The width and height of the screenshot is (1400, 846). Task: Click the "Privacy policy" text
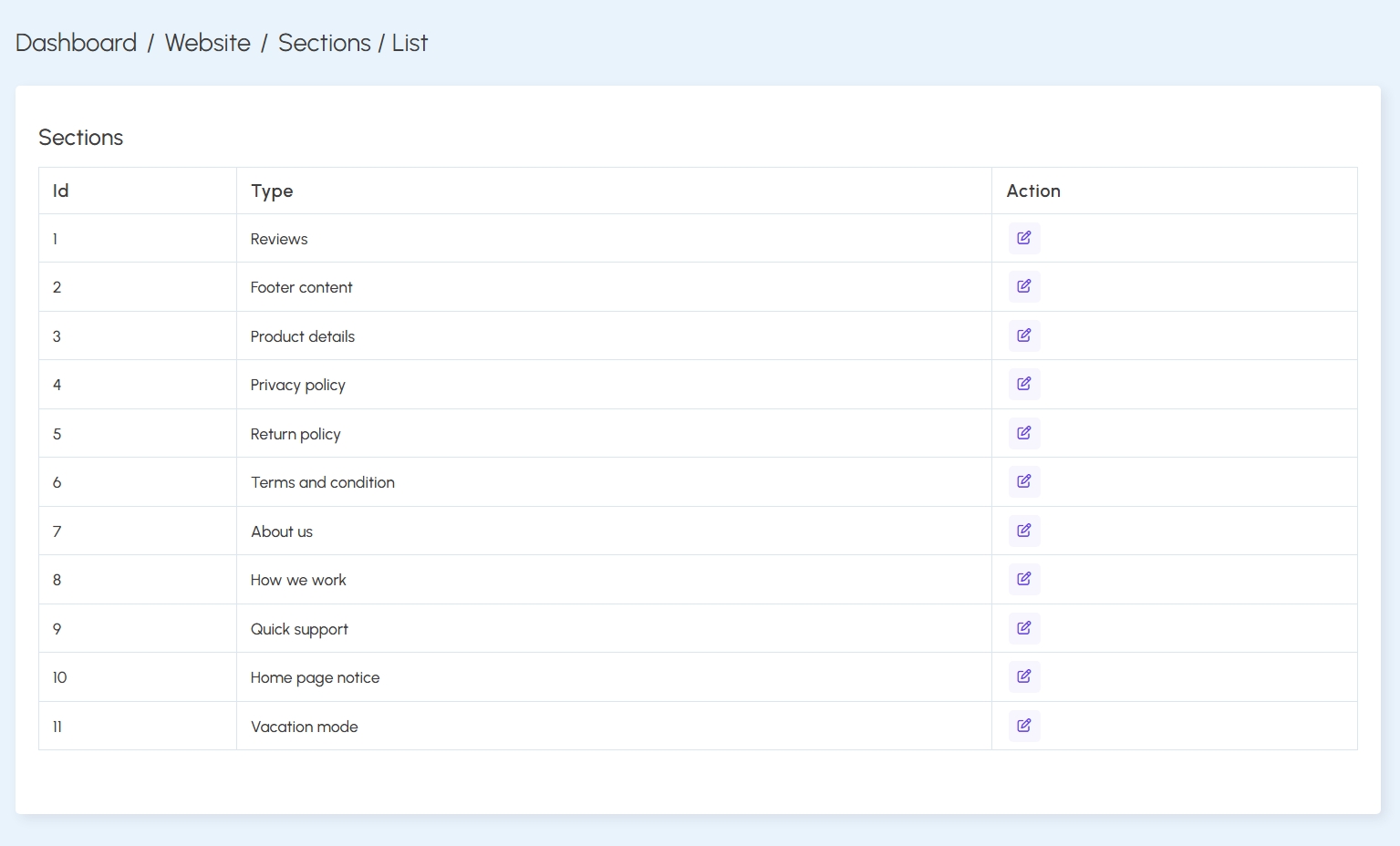[298, 385]
